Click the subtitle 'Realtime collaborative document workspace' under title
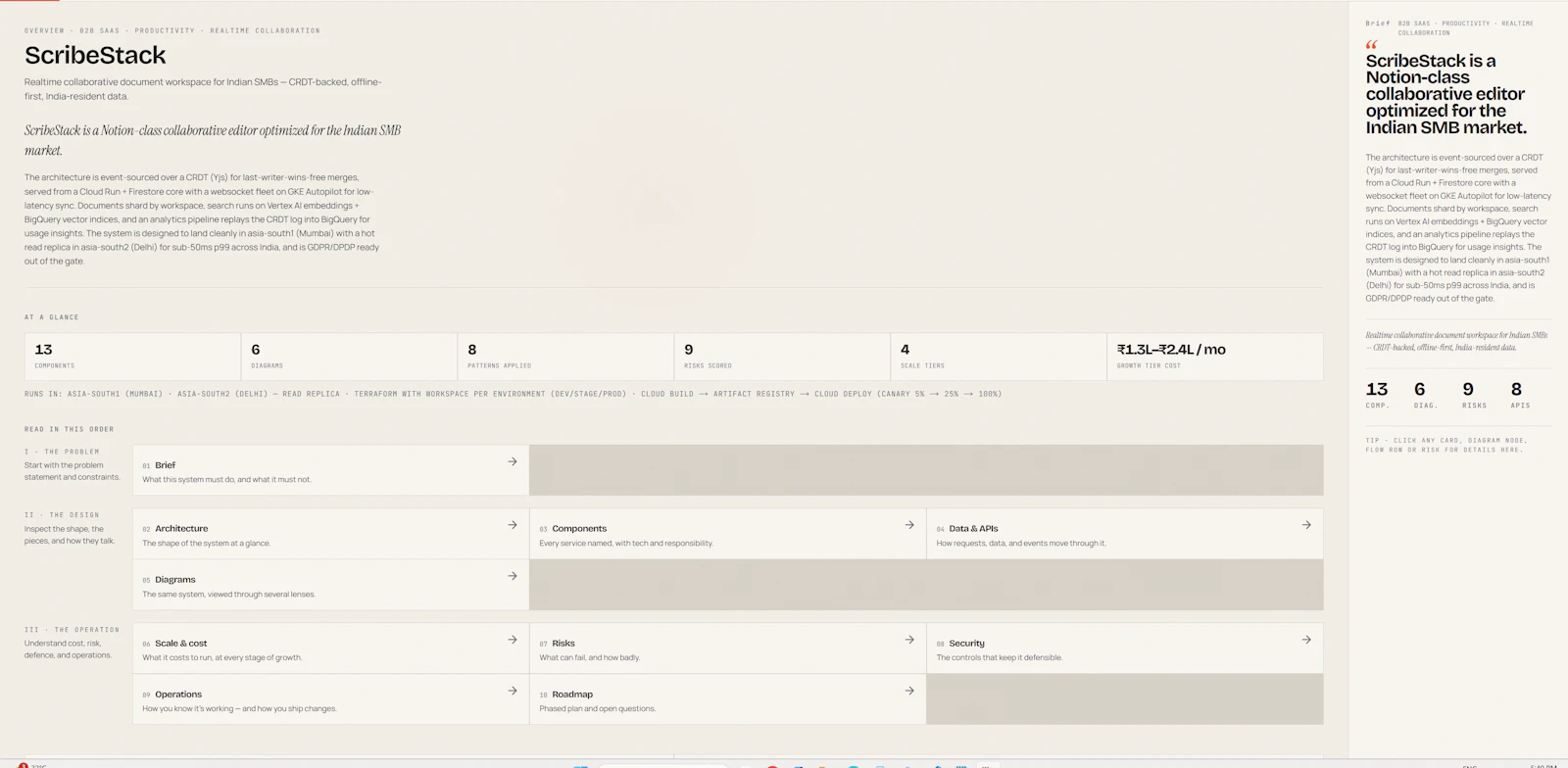 point(203,89)
